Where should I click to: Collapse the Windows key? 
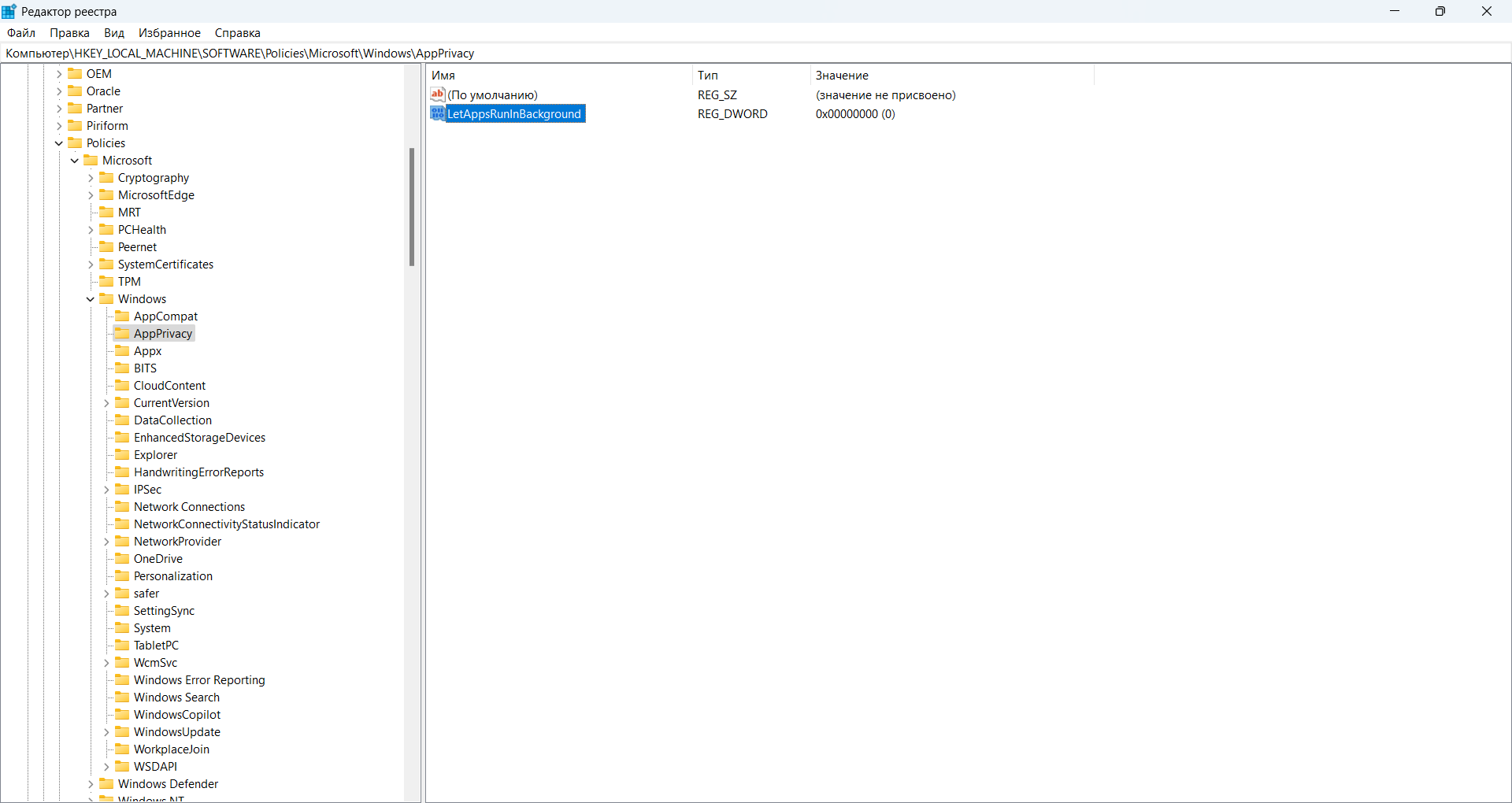click(x=91, y=299)
